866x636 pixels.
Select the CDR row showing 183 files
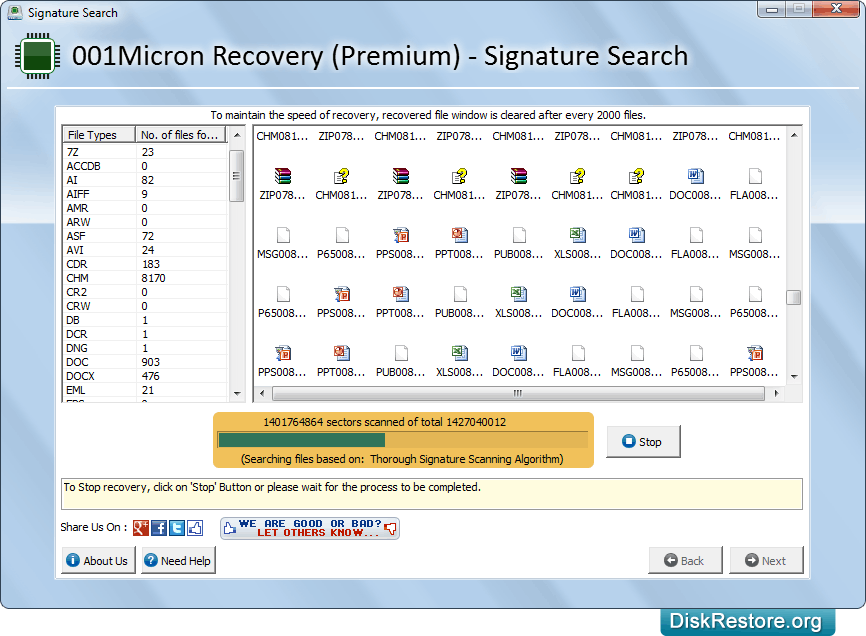[x=145, y=264]
